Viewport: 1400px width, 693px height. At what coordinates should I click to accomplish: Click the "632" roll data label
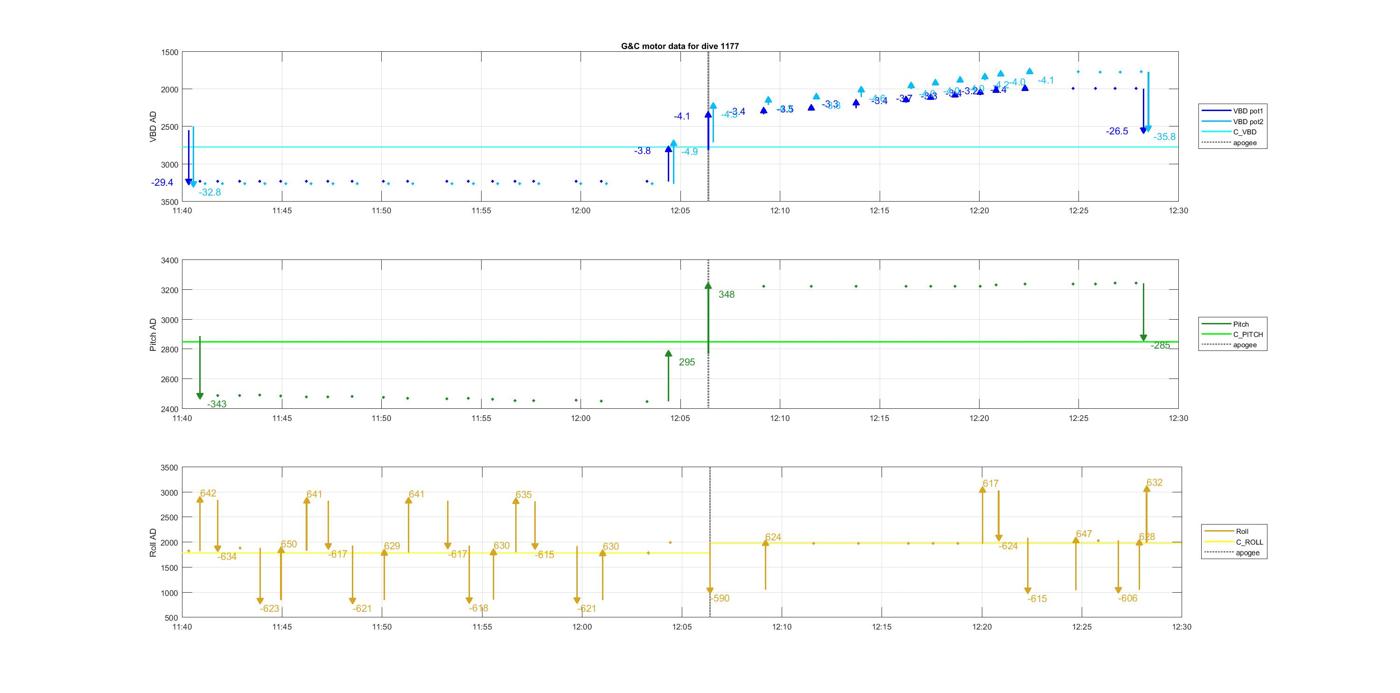pyautogui.click(x=1155, y=483)
